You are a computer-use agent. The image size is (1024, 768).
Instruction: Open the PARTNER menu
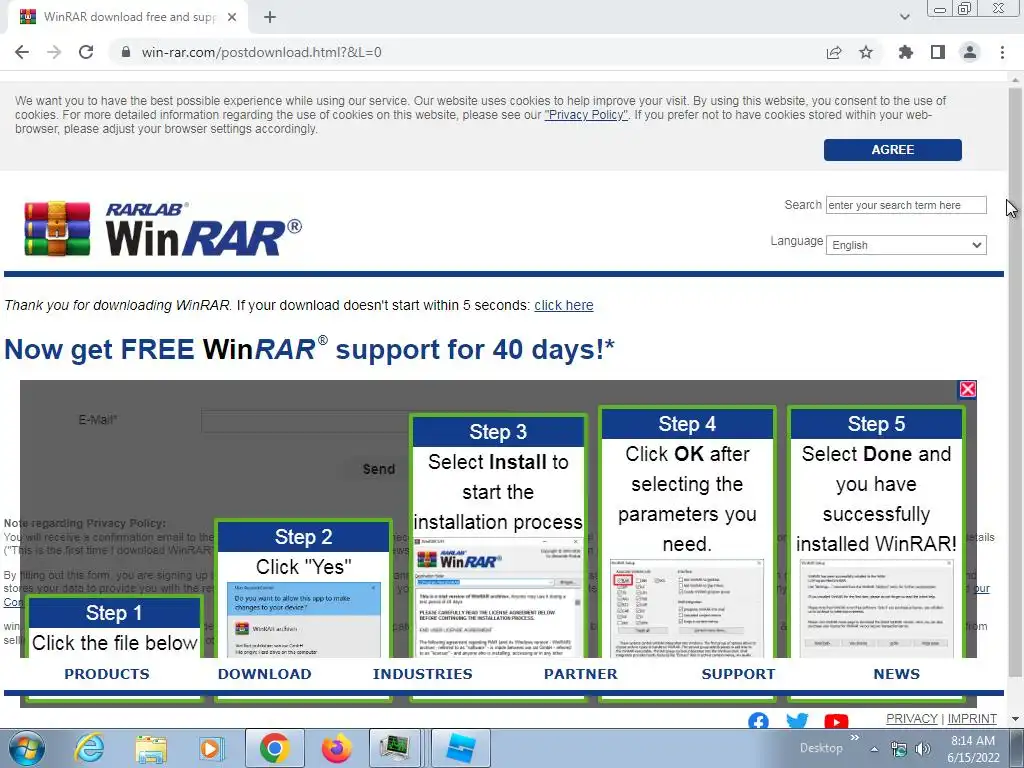coord(581,674)
